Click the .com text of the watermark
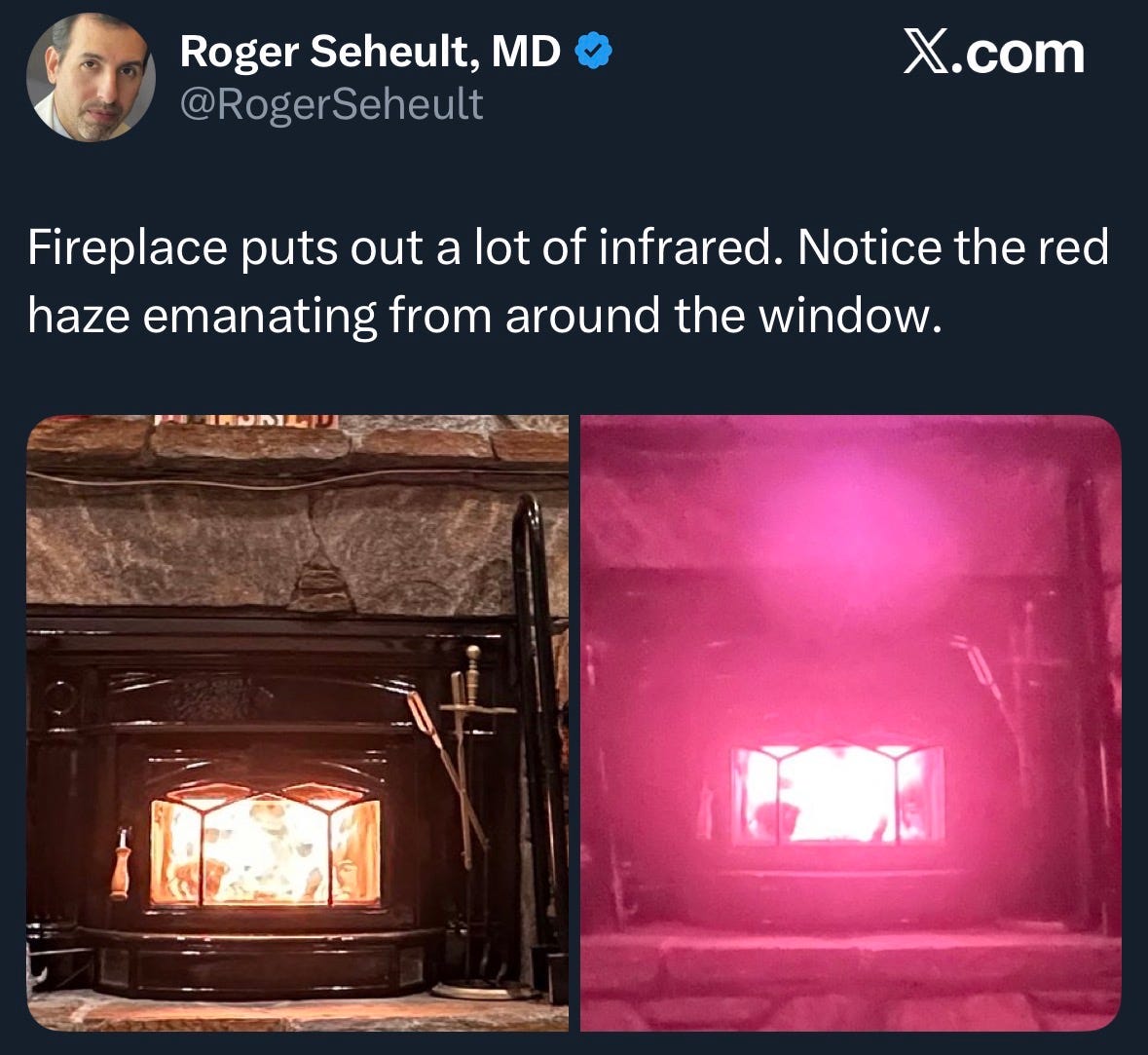The width and height of the screenshot is (1148, 1055). [x=1018, y=54]
